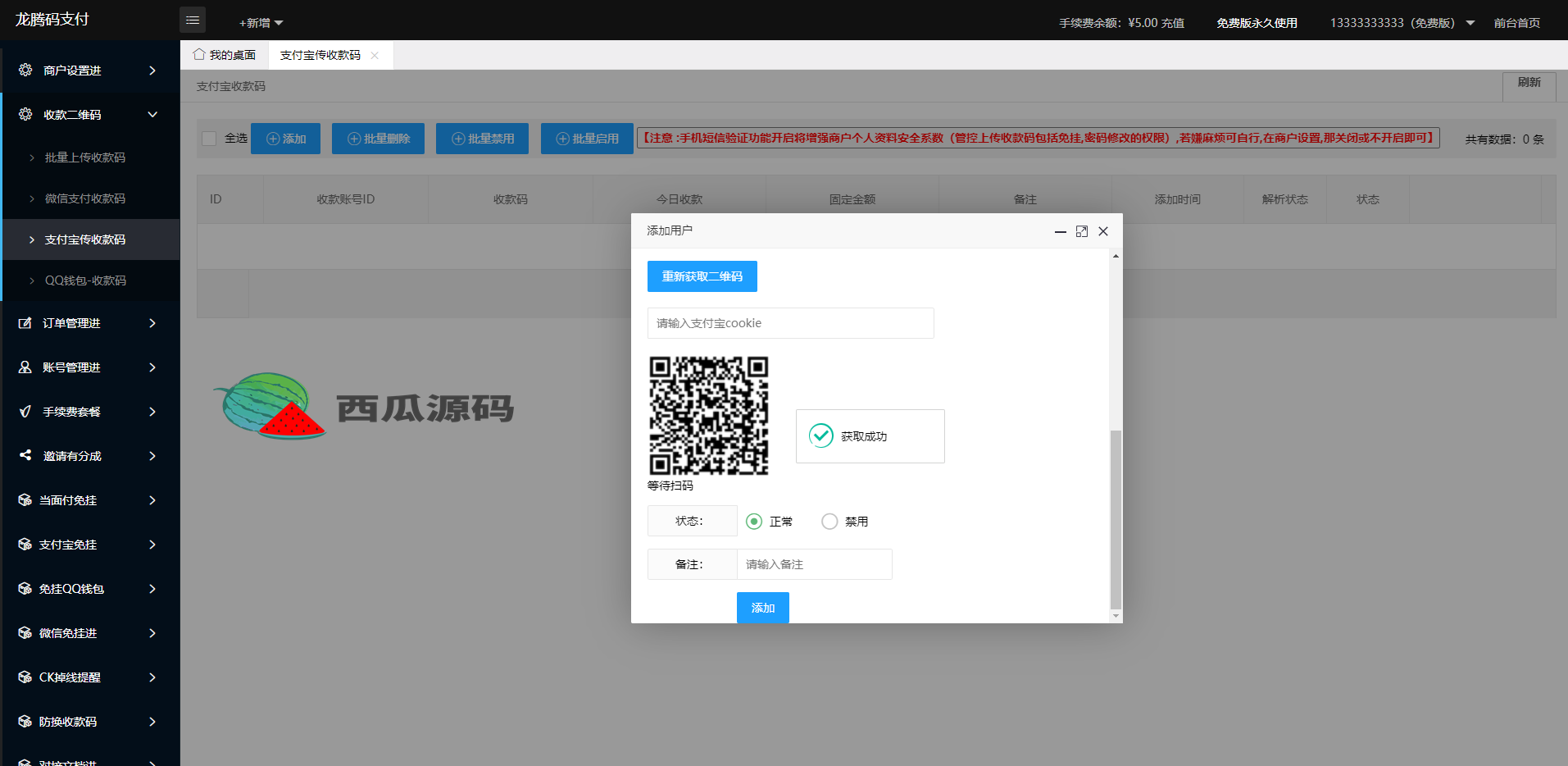Click the edit icon beside 订单管理进
This screenshot has height=766, width=1568.
25,323
